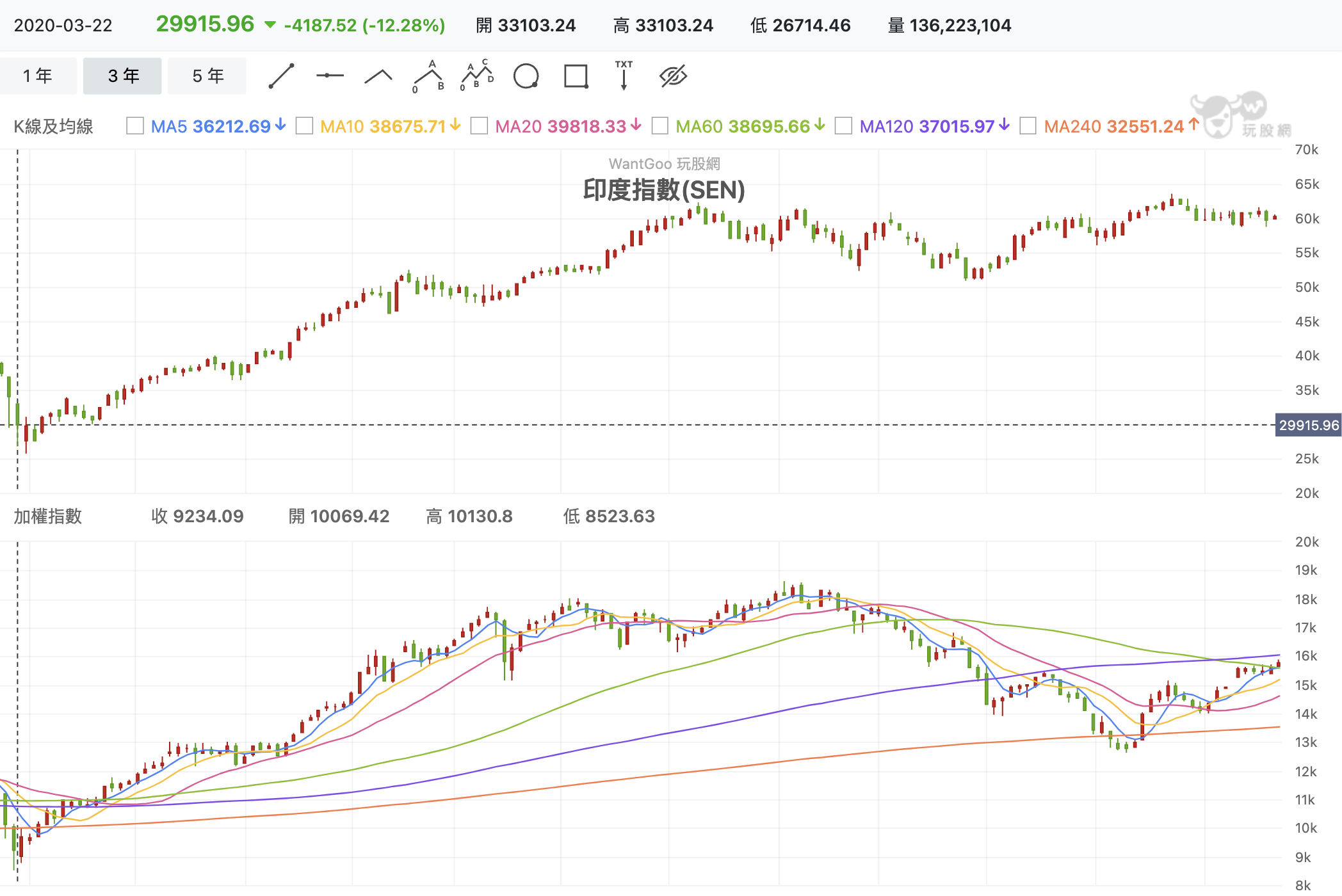Screen dimensions: 1342x896
Task: Enable the MA5 moving average checkbox
Action: (x=135, y=125)
